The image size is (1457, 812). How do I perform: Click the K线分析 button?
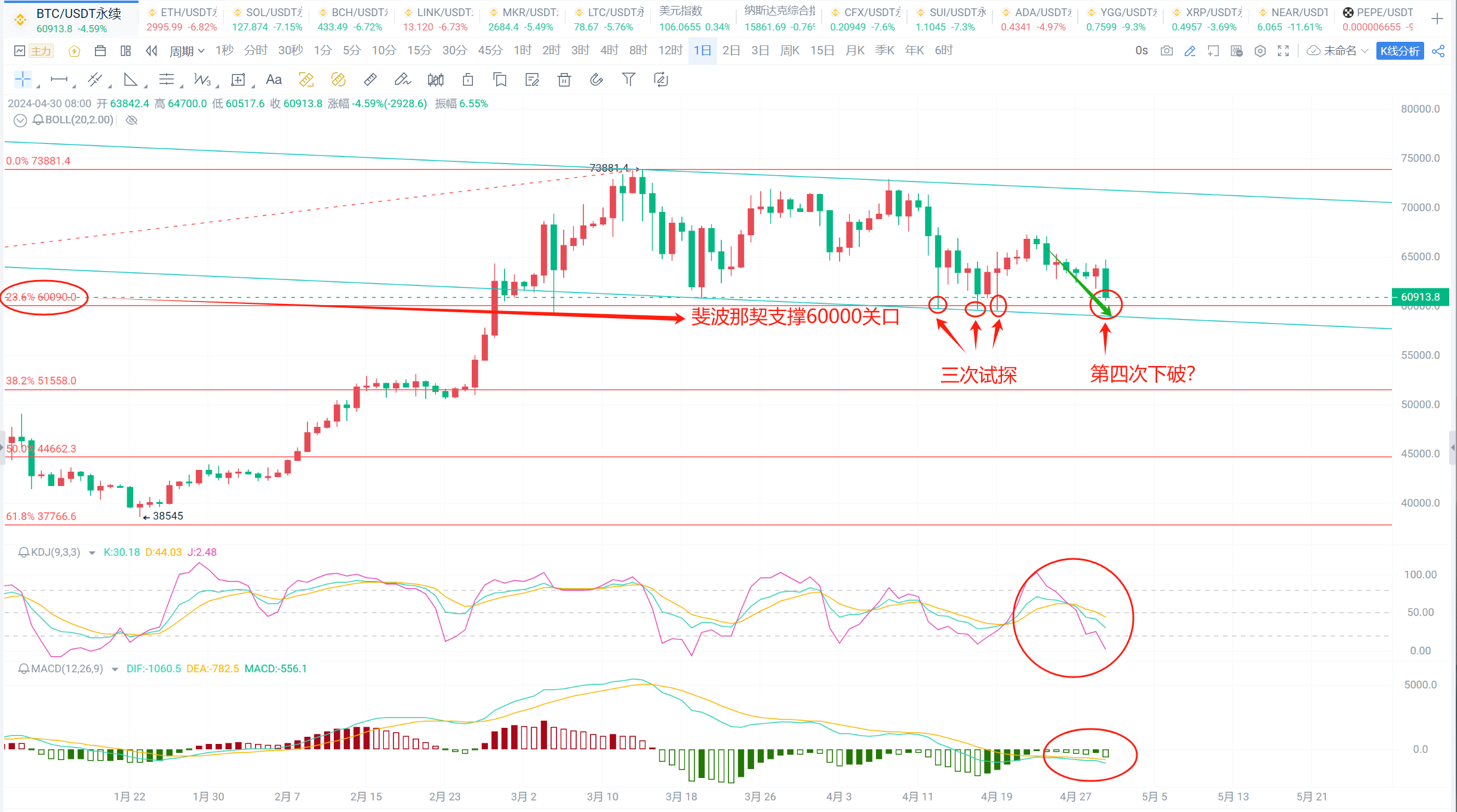click(x=1400, y=51)
